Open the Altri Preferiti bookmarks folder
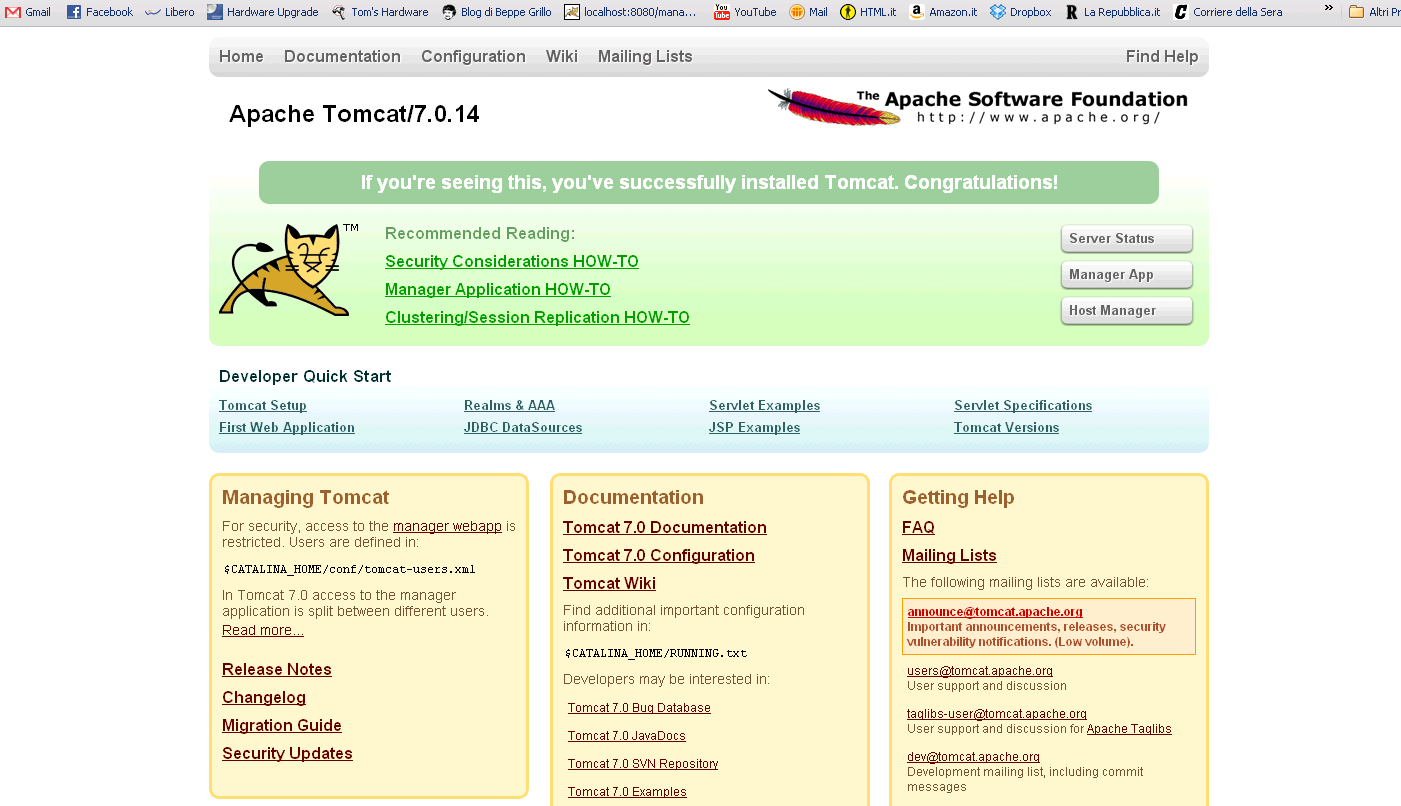Image resolution: width=1401 pixels, height=806 pixels. 1375,12
